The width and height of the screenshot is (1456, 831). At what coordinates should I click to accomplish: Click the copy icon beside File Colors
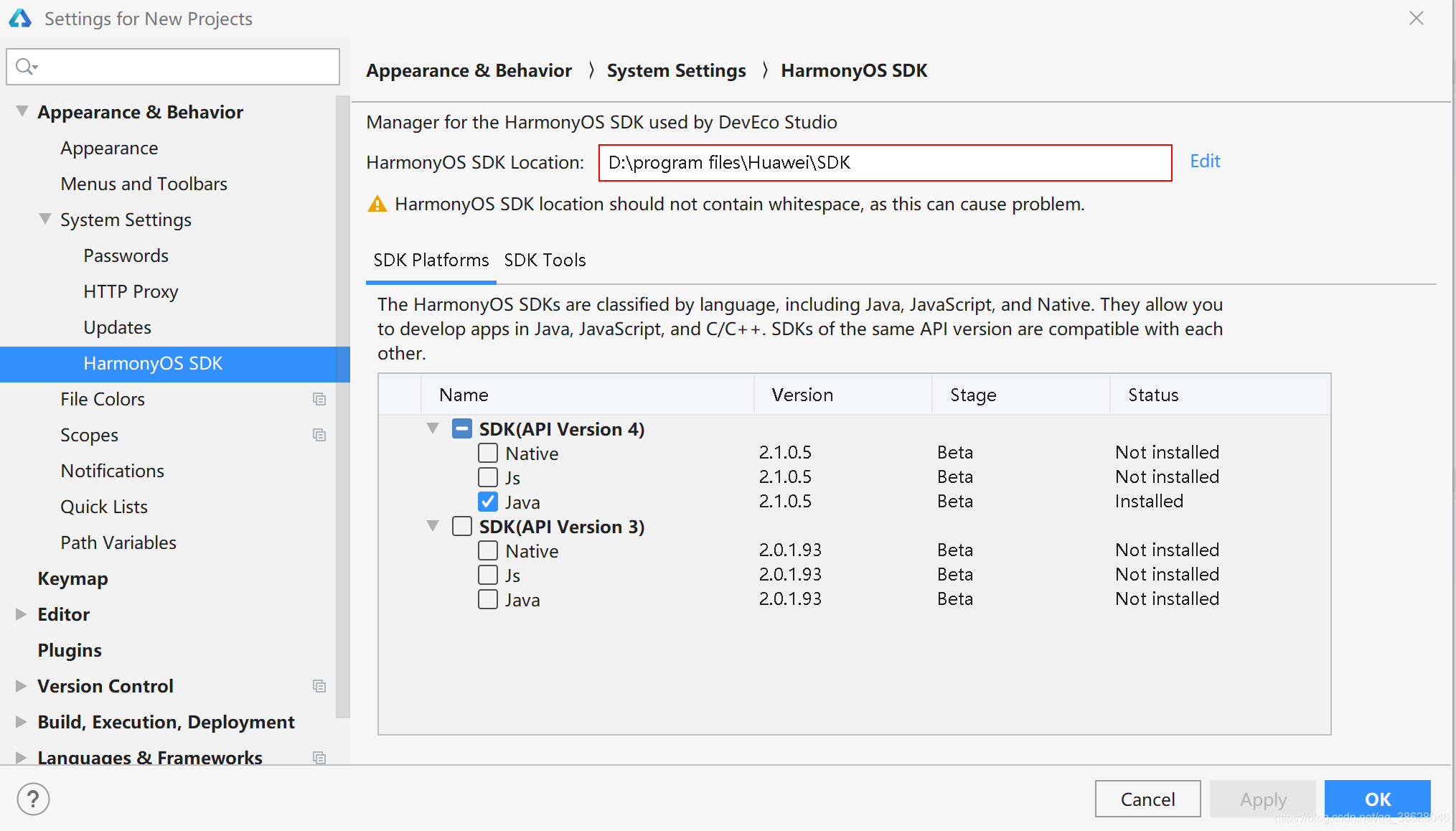tap(319, 399)
